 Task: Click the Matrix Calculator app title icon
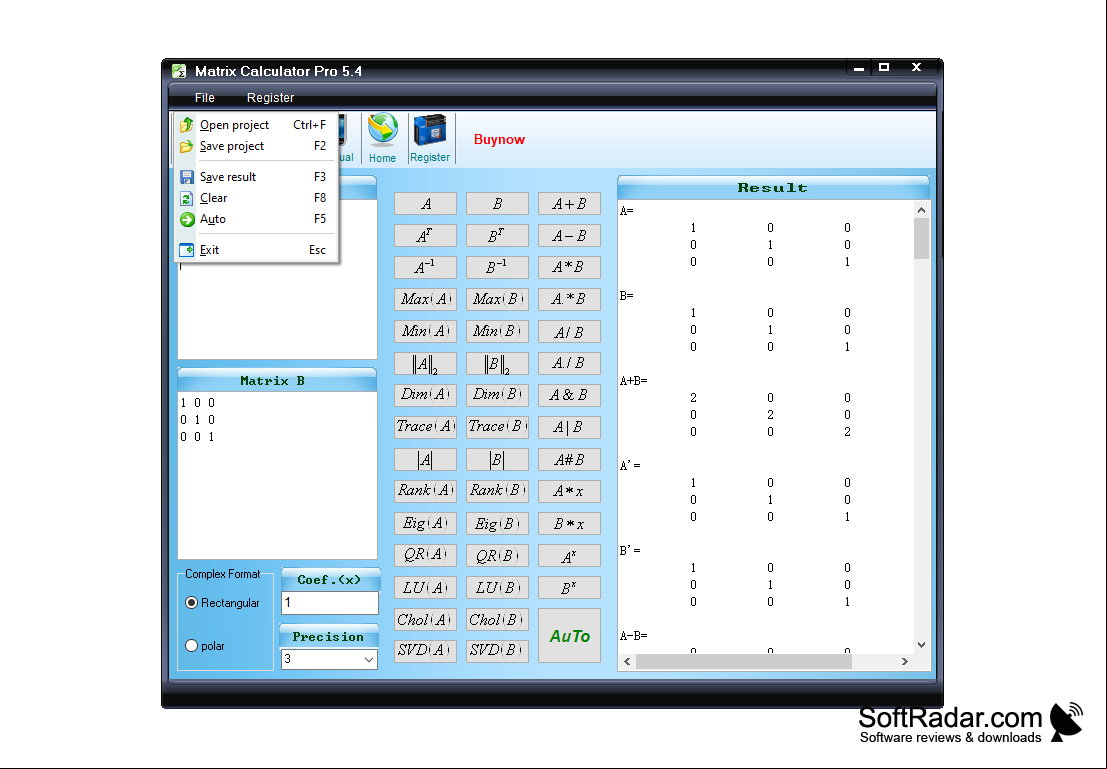point(179,71)
